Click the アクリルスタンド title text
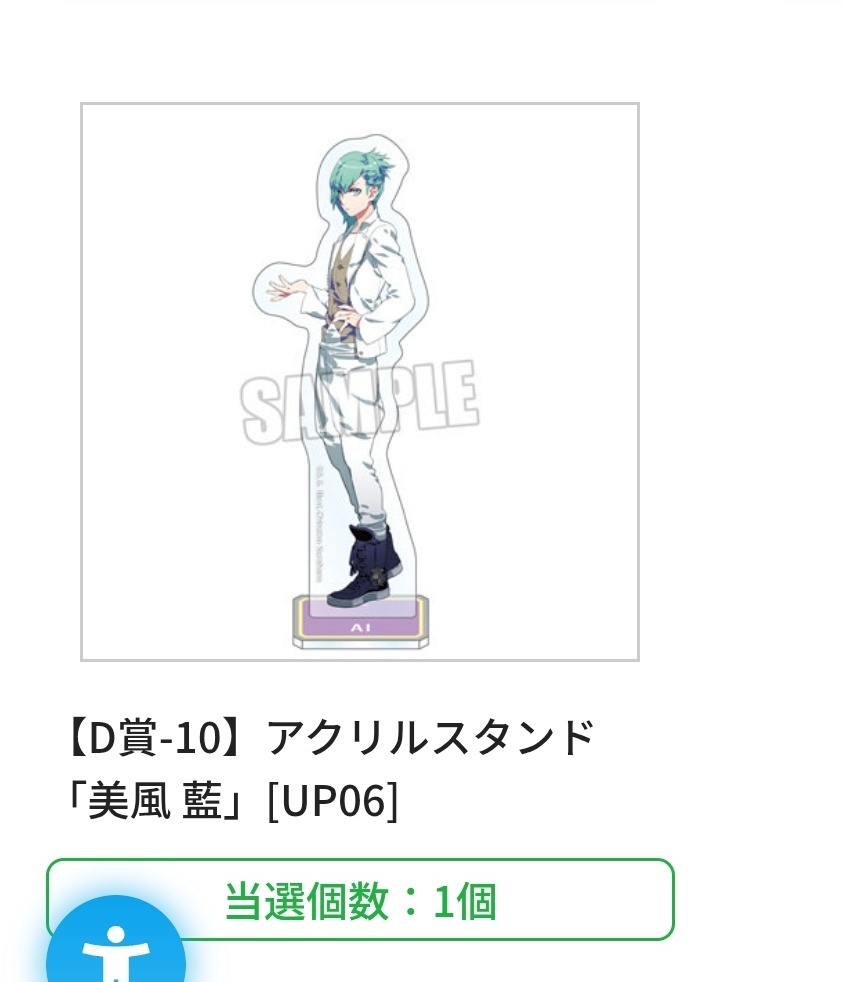 (431, 737)
